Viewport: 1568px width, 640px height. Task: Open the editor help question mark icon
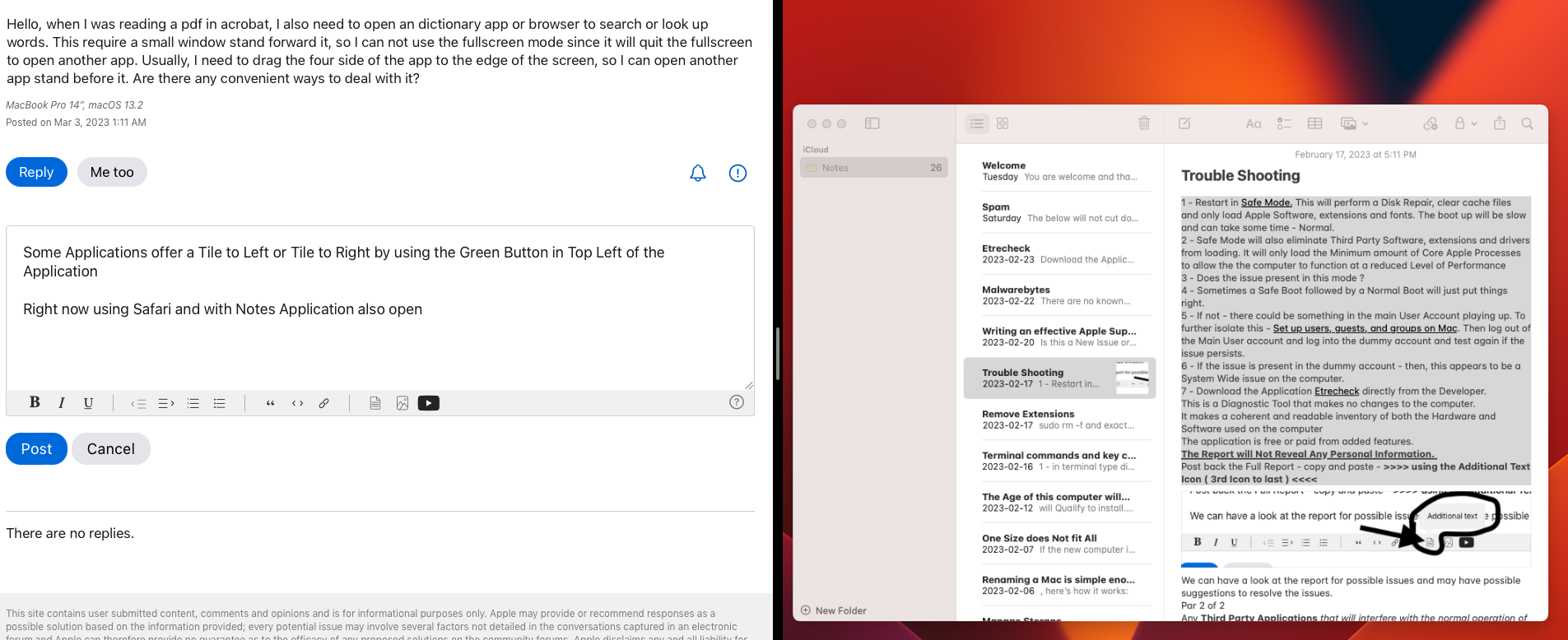click(x=737, y=402)
